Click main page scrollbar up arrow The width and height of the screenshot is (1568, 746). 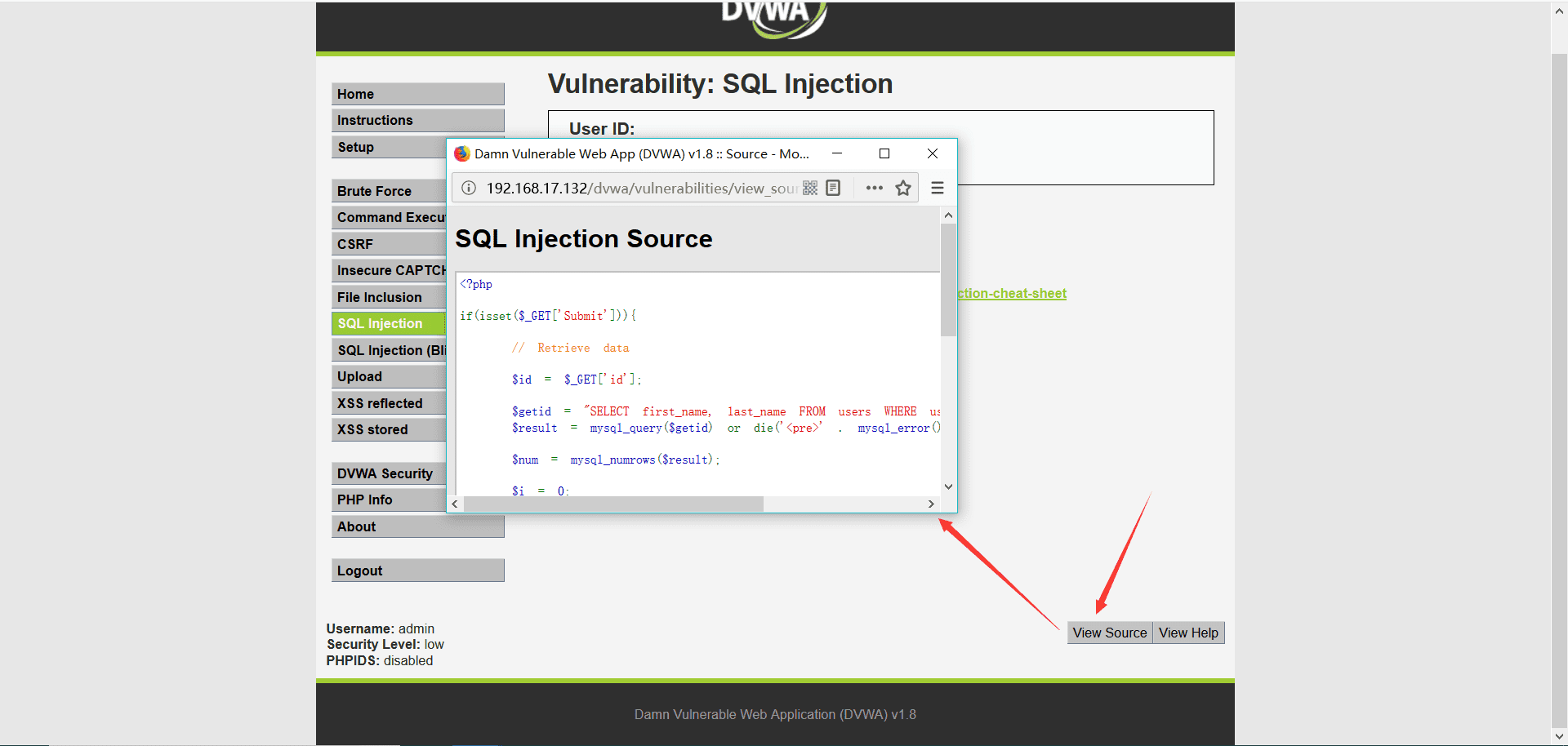point(1559,11)
